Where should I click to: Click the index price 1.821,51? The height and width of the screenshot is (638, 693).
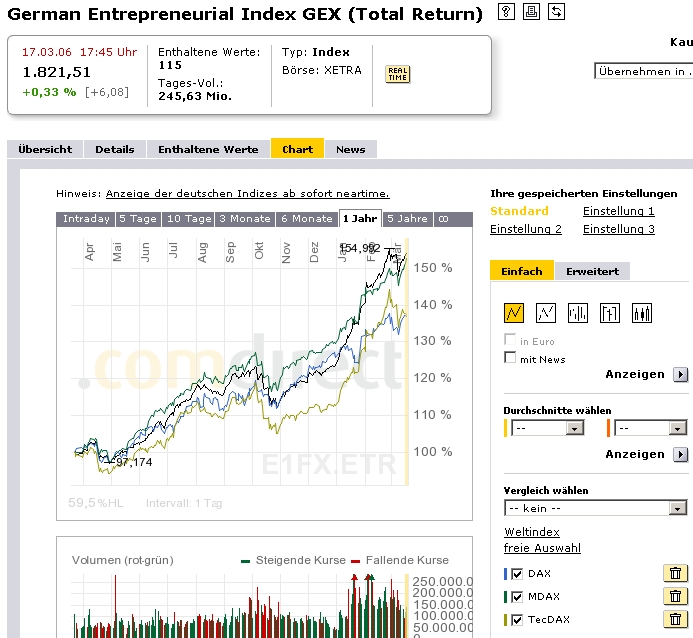click(x=57, y=72)
